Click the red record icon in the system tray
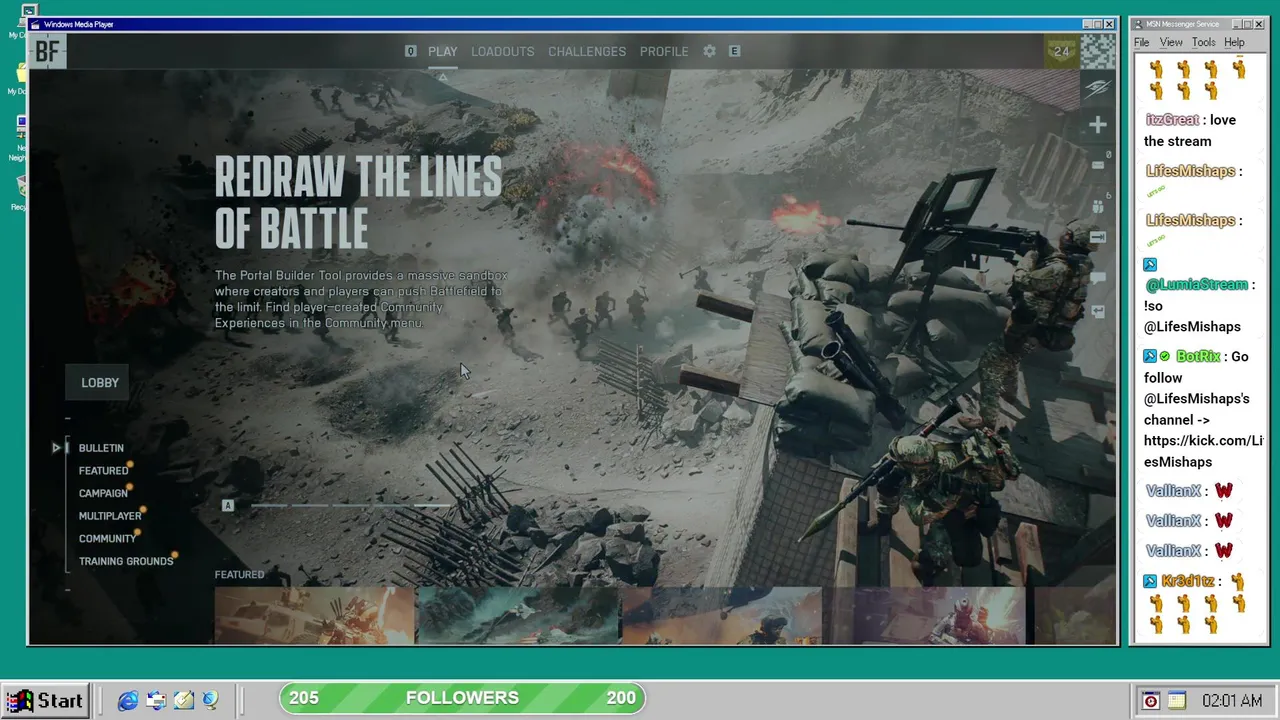Viewport: 1280px width, 720px height. tap(1151, 701)
